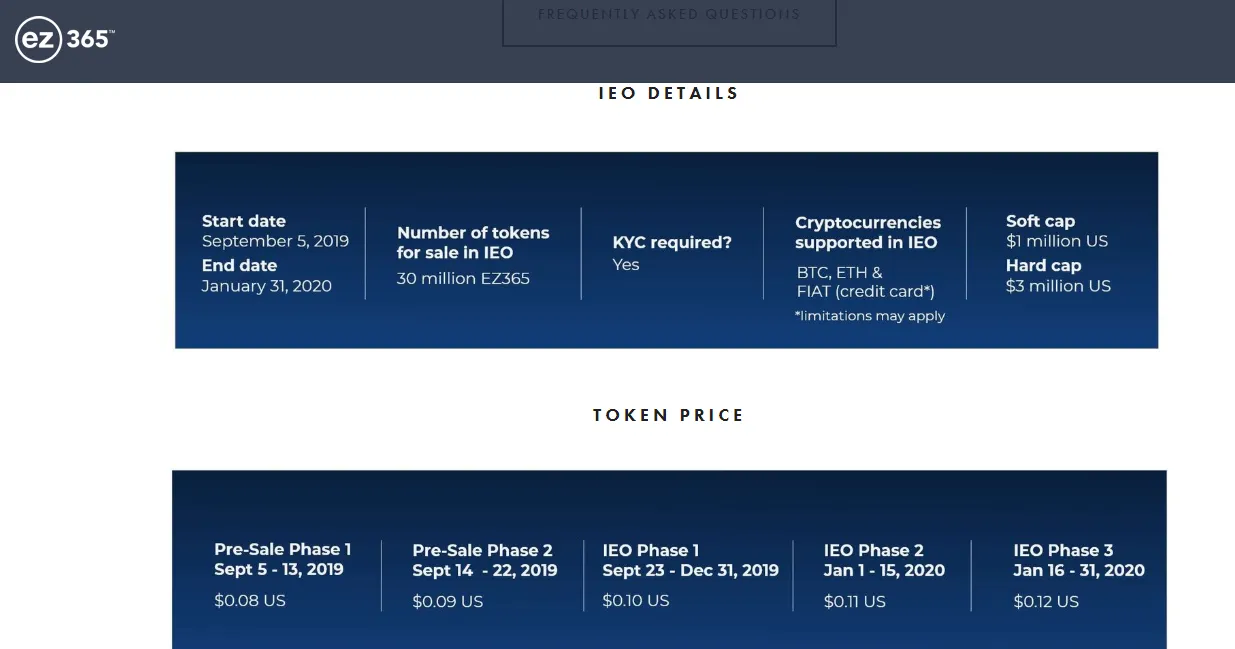Click the Start date September 5, 2019 text
This screenshot has width=1235, height=649.
pos(275,231)
